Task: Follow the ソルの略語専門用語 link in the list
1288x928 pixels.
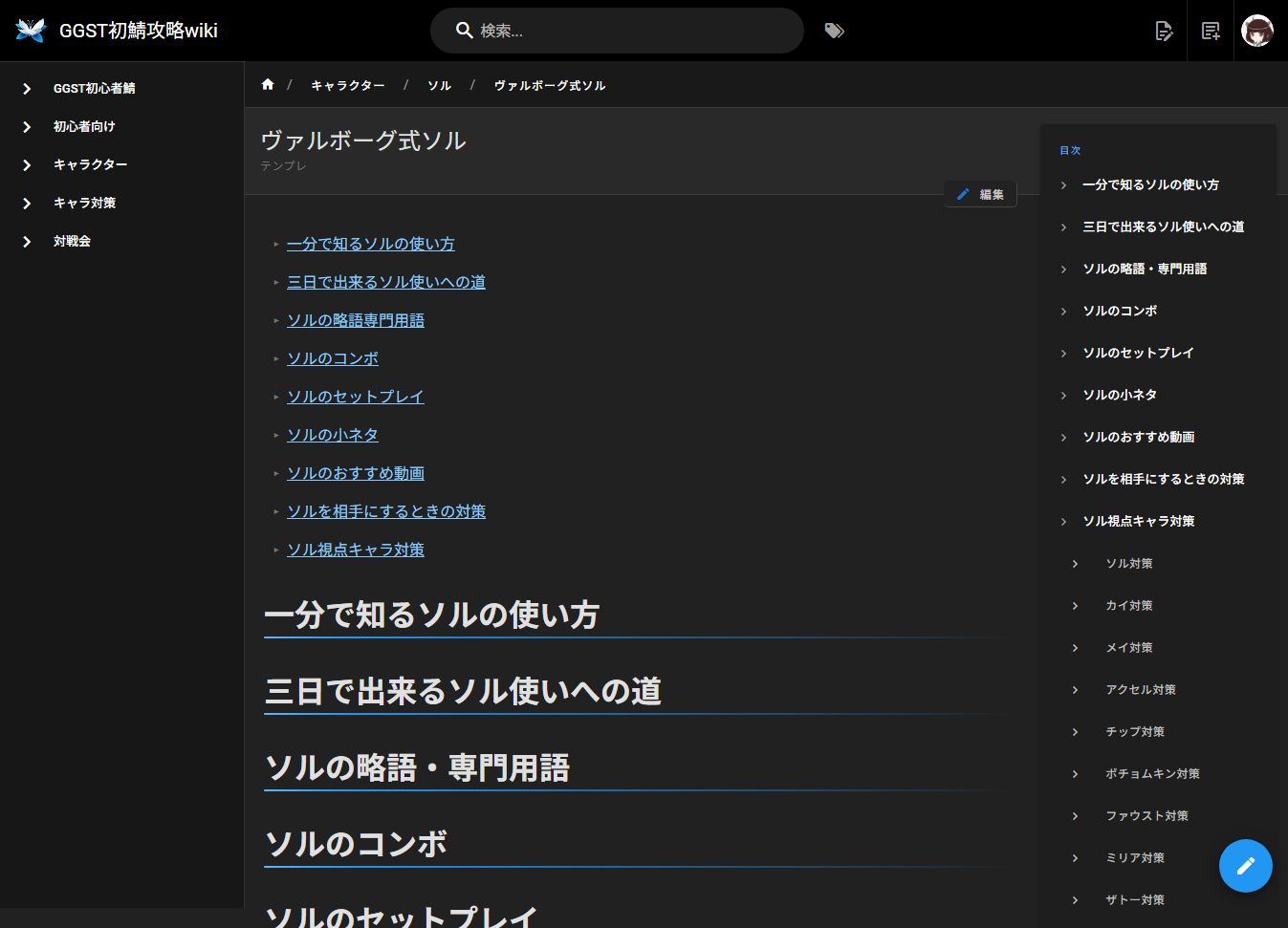Action: pyautogui.click(x=356, y=320)
